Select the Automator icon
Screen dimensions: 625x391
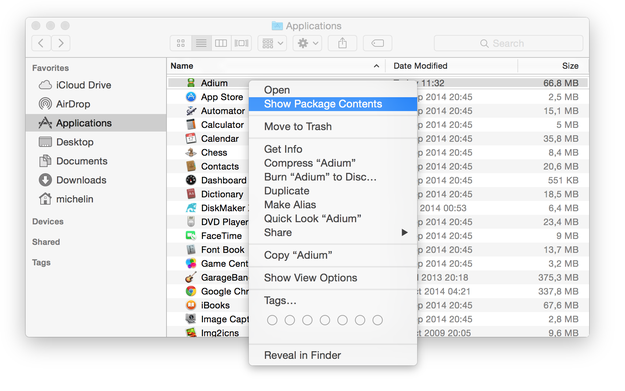pos(191,111)
